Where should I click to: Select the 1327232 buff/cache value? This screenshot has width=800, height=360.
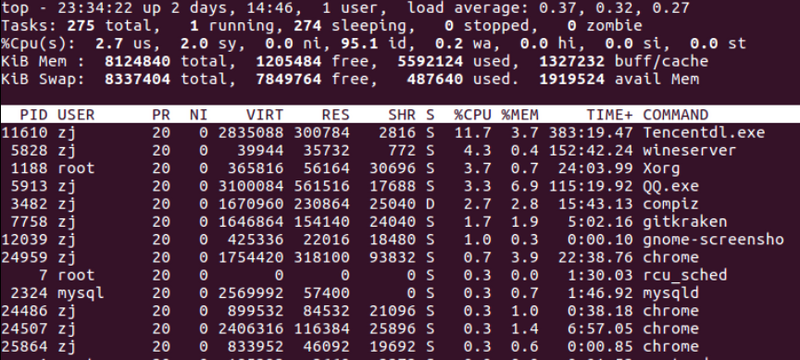[571, 62]
